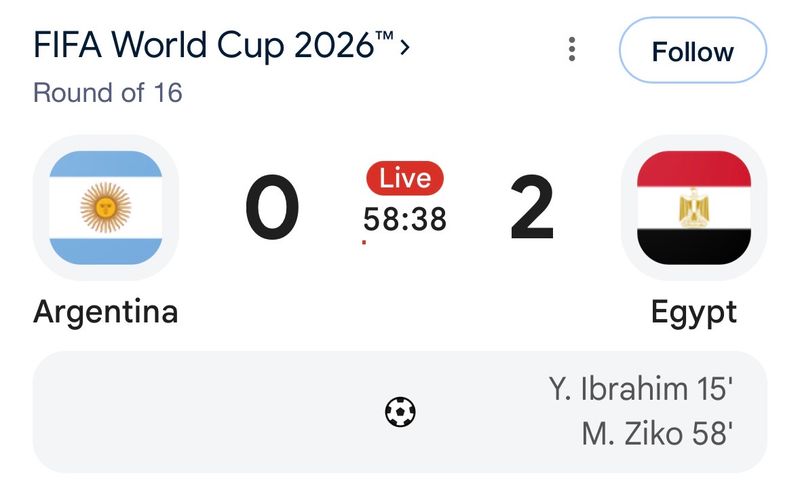This screenshot has width=800, height=480.
Task: Select goal scorer Y. Ibrahim 15'
Action: (x=641, y=389)
